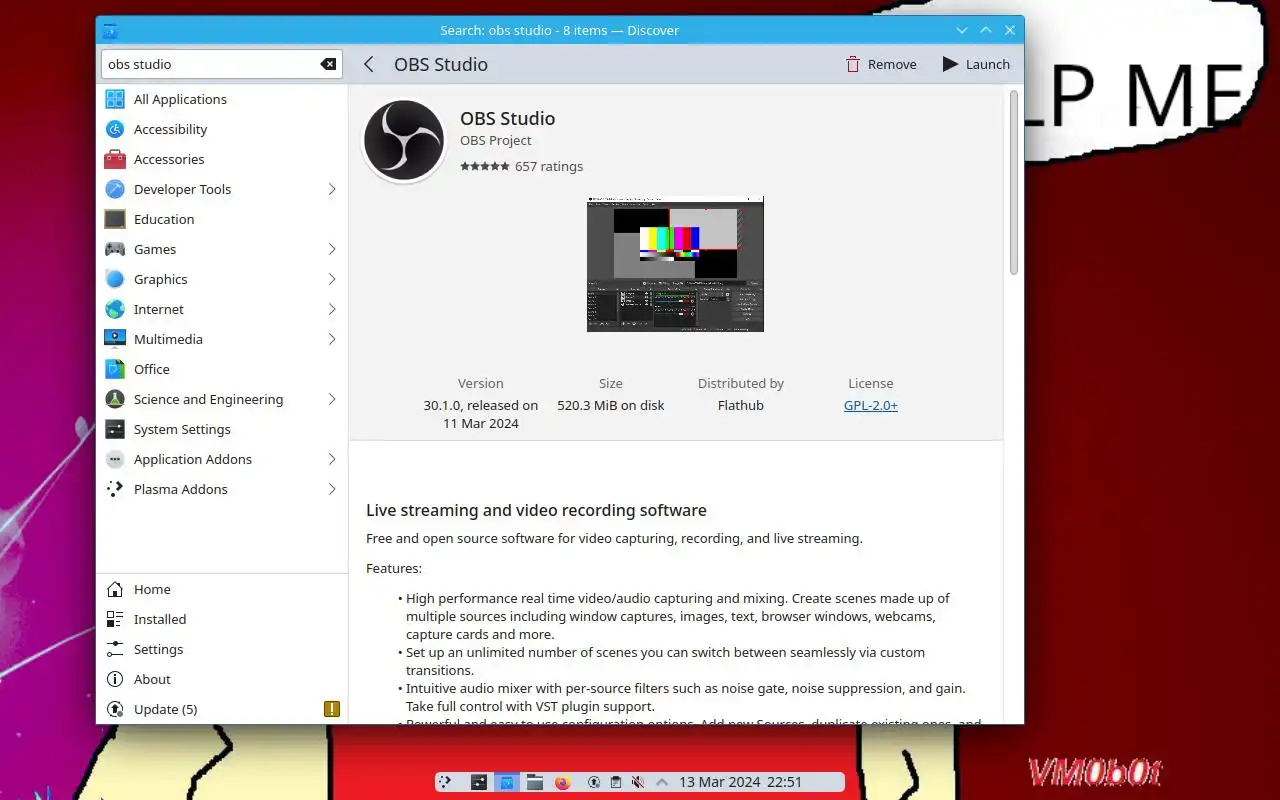Viewport: 1280px width, 800px height.
Task: Open the Update (5) page label
Action: click(165, 709)
